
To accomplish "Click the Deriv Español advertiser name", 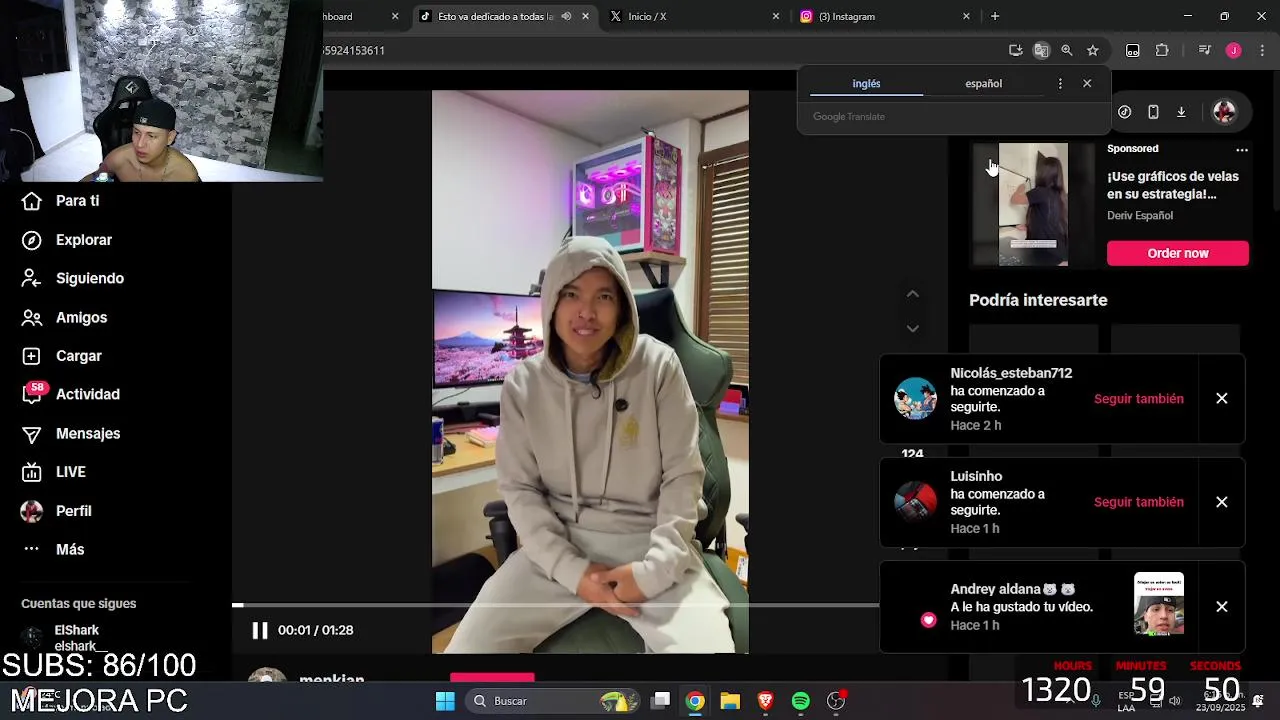I will (x=1140, y=216).
